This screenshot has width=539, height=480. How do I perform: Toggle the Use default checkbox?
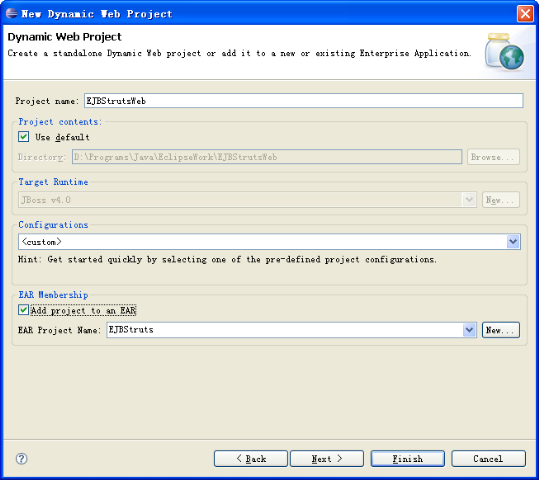tap(23, 137)
